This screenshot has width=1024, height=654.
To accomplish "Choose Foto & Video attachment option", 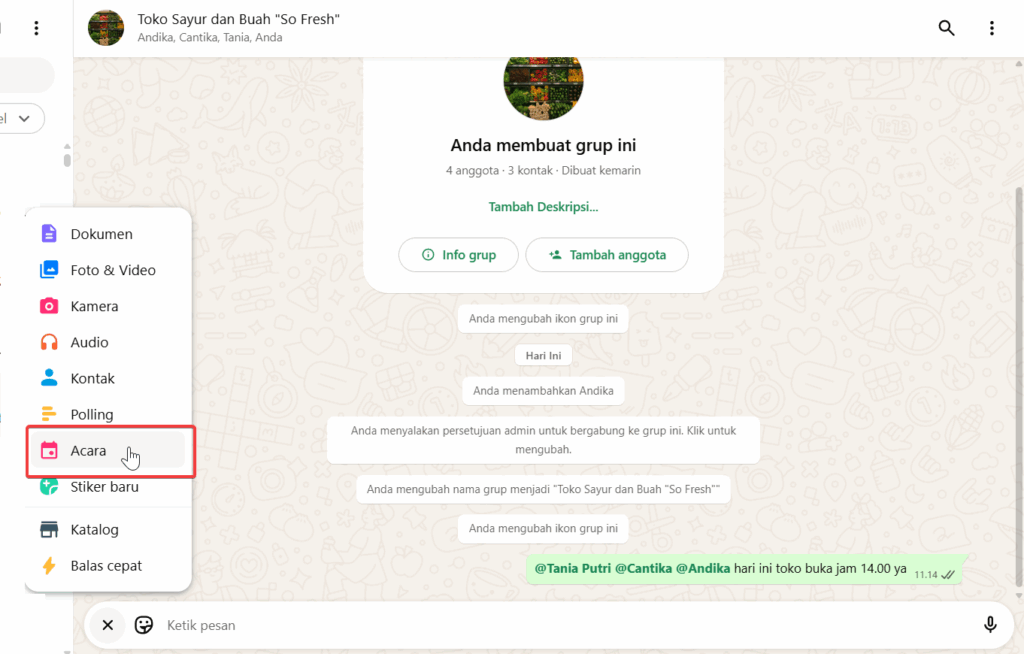I will click(x=112, y=270).
